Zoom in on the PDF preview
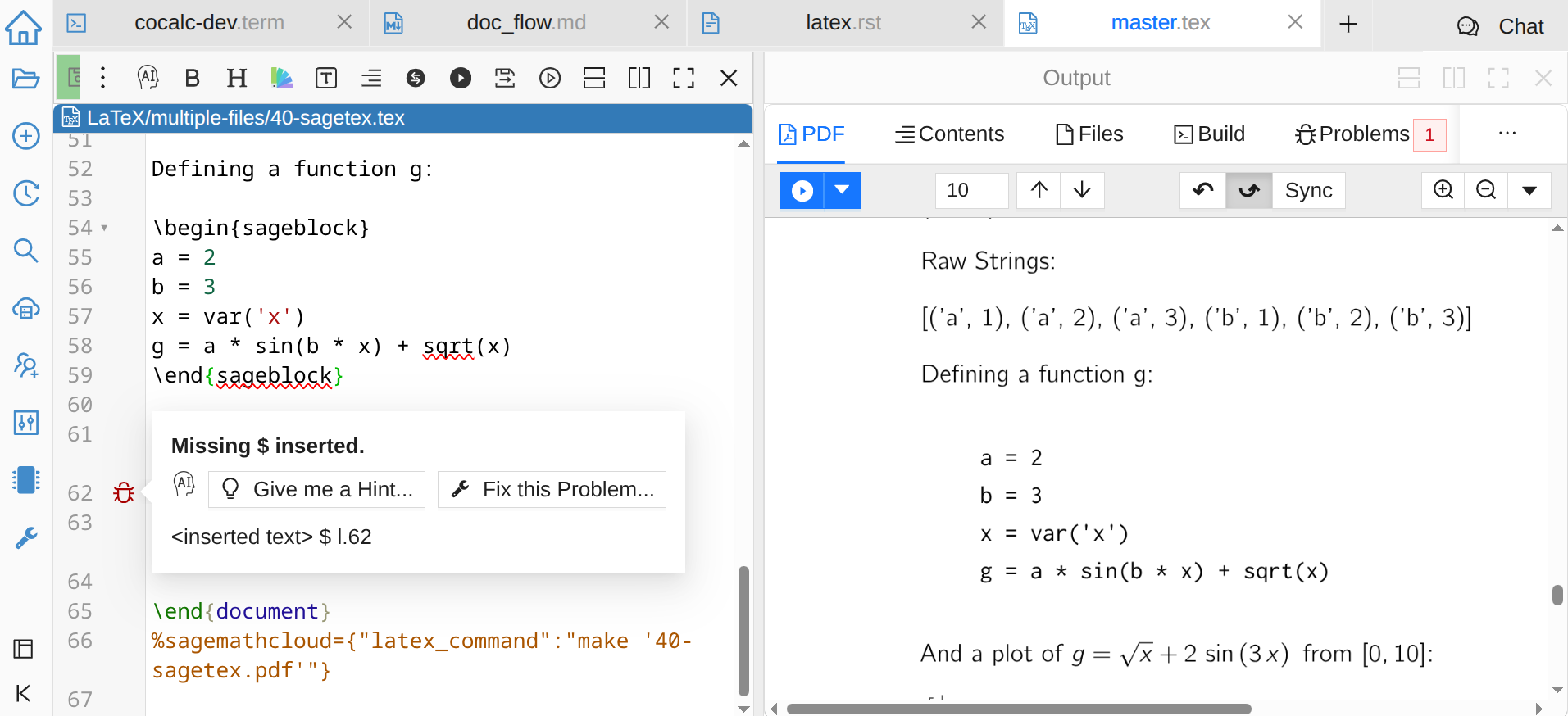Viewport: 1568px width, 716px height. pos(1443,190)
